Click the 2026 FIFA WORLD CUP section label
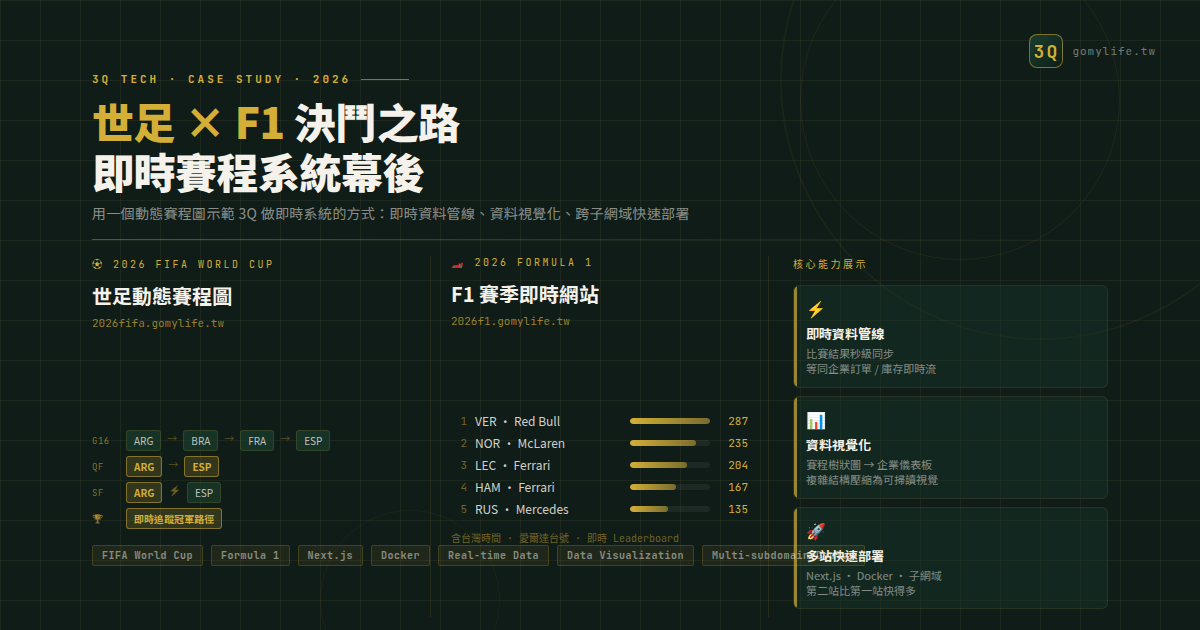This screenshot has height=630, width=1200. point(193,264)
